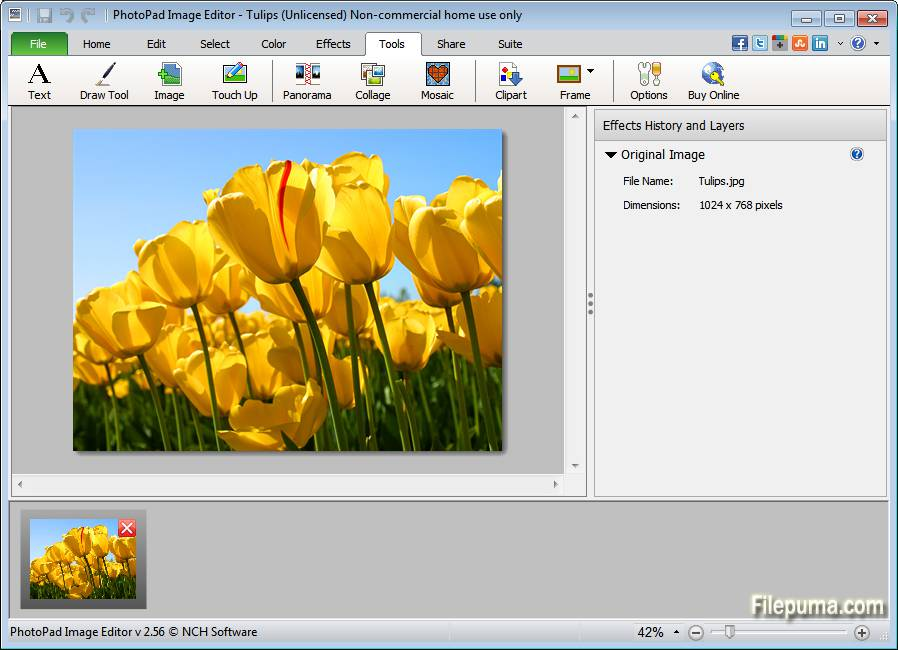898x650 pixels.
Task: Collapse the Original Image section
Action: [610, 155]
